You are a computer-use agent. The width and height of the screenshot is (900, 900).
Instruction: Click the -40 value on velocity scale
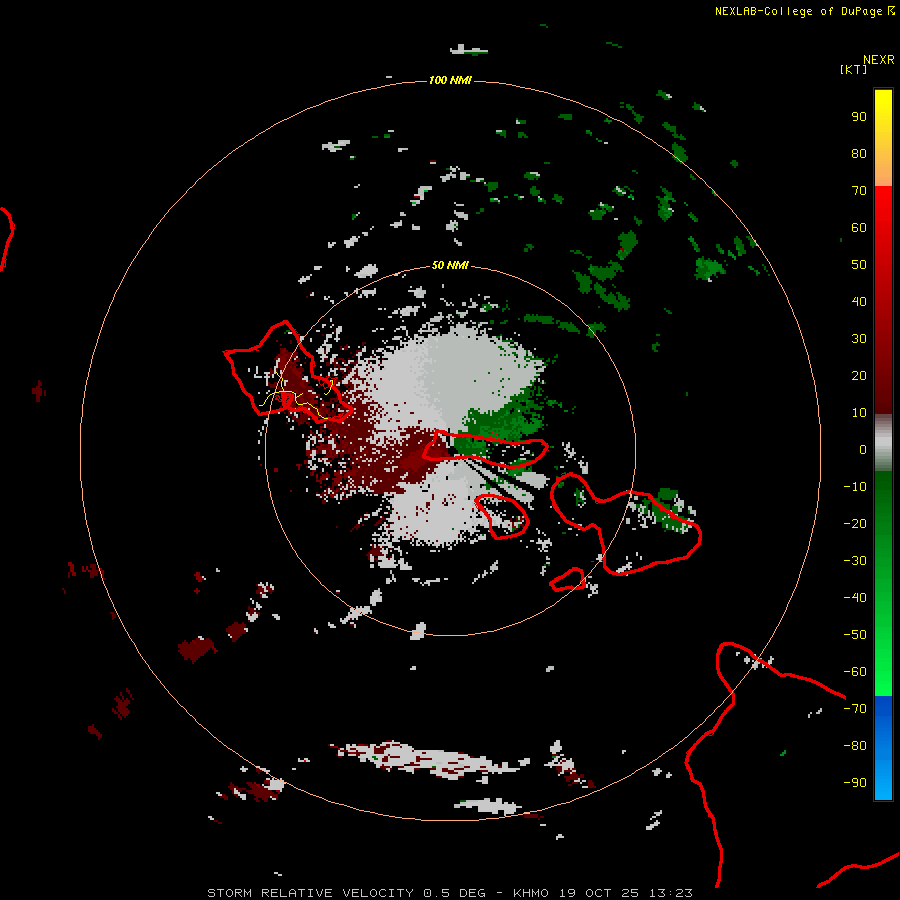(x=855, y=598)
